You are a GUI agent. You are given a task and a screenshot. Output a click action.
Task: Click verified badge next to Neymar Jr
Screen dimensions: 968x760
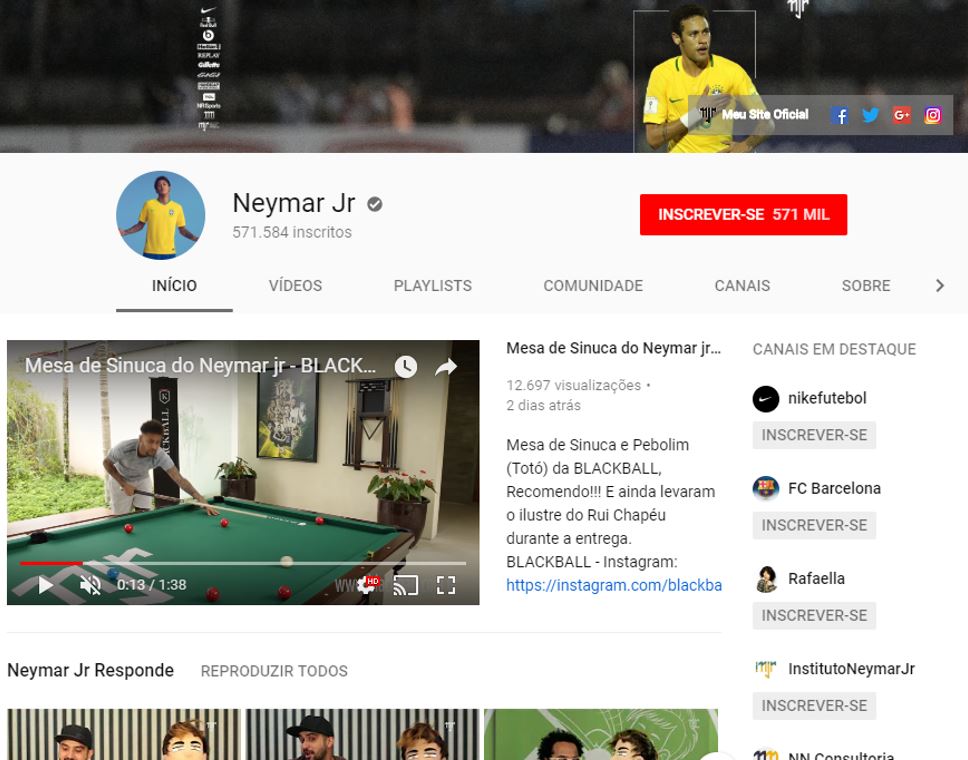point(375,204)
